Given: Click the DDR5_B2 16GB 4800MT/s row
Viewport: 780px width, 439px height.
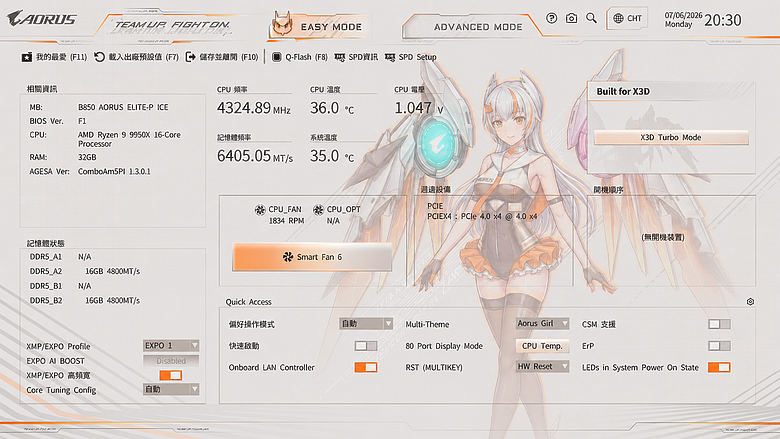Looking at the screenshot, I should 85,301.
